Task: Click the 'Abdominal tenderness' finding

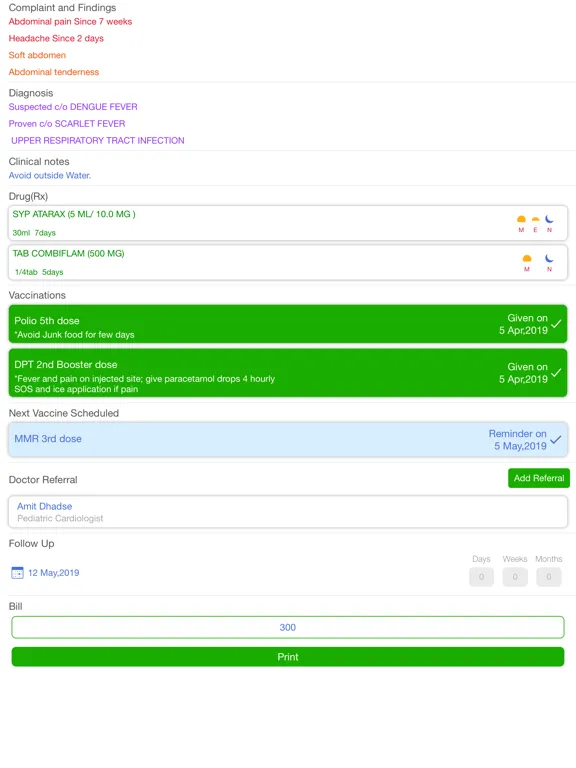Action: (x=54, y=72)
